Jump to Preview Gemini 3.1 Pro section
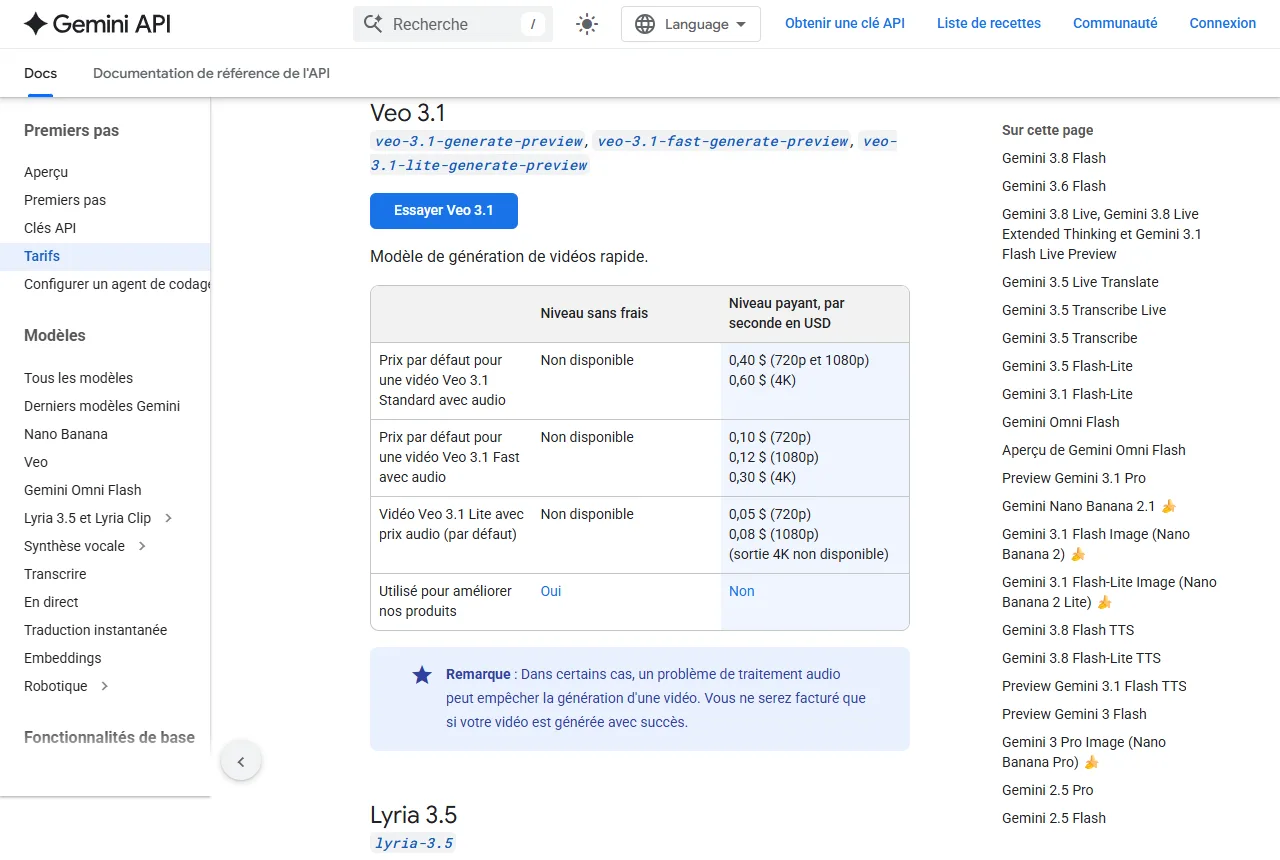This screenshot has height=860, width=1280. pos(1074,478)
